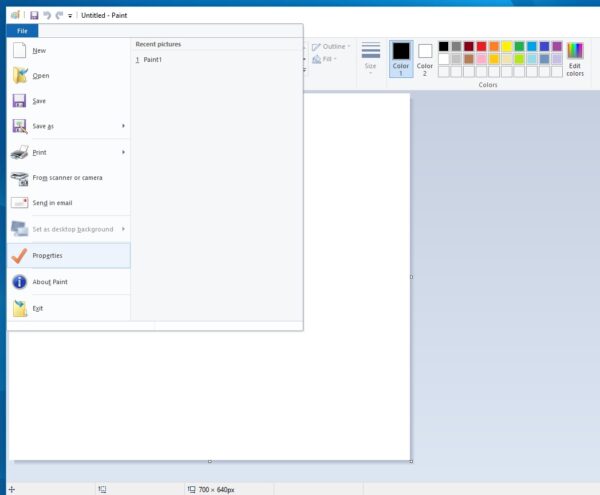The height and width of the screenshot is (495, 600).
Task: Open recent picture Paint1
Action: pyautogui.click(x=152, y=60)
